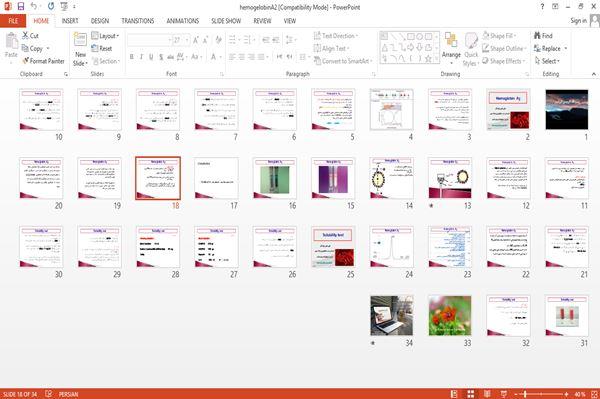
Task: Toggle Underline formatting
Action: 151,57
